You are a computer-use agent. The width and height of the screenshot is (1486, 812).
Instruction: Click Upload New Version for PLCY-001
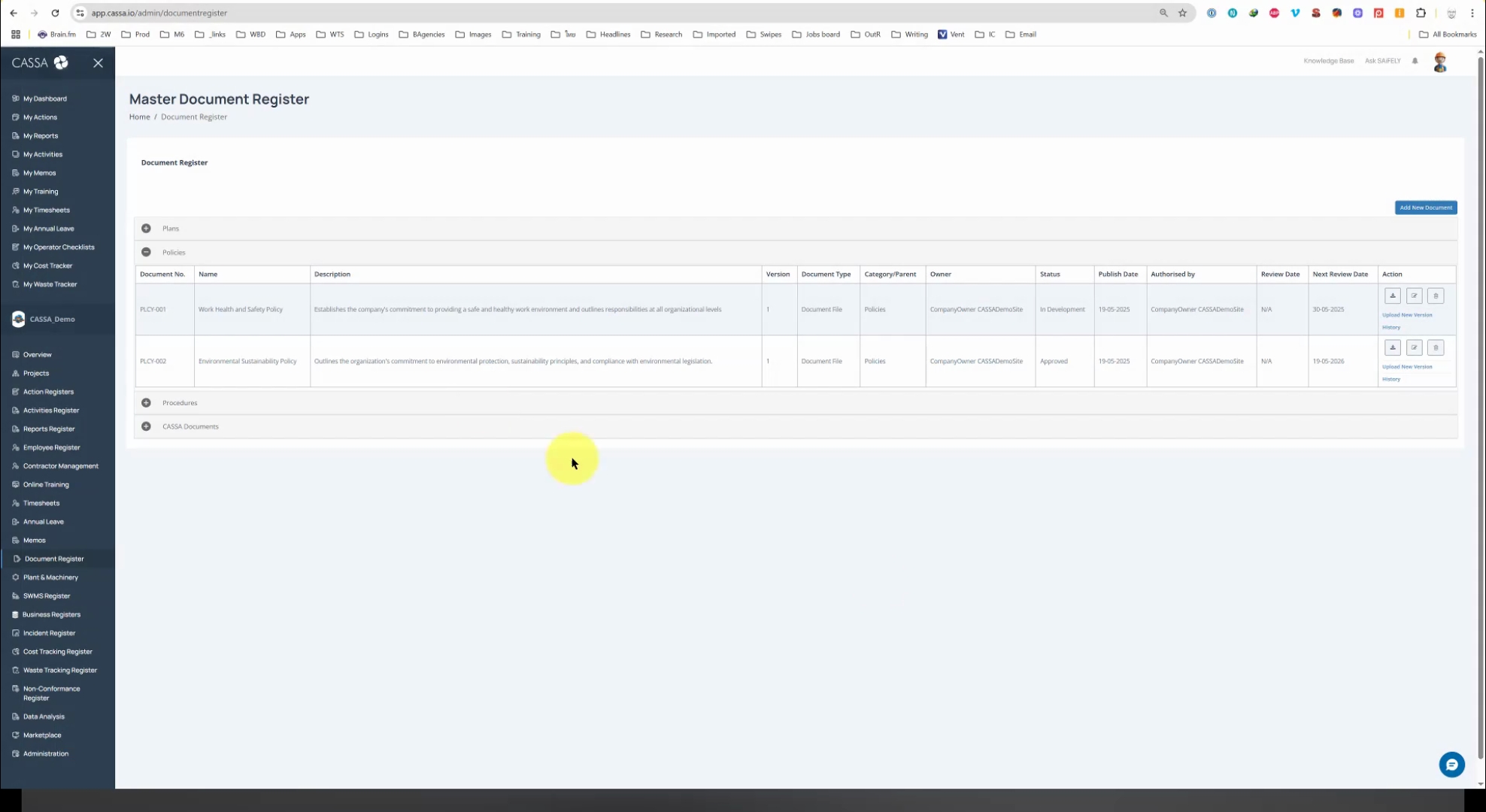[x=1406, y=315]
